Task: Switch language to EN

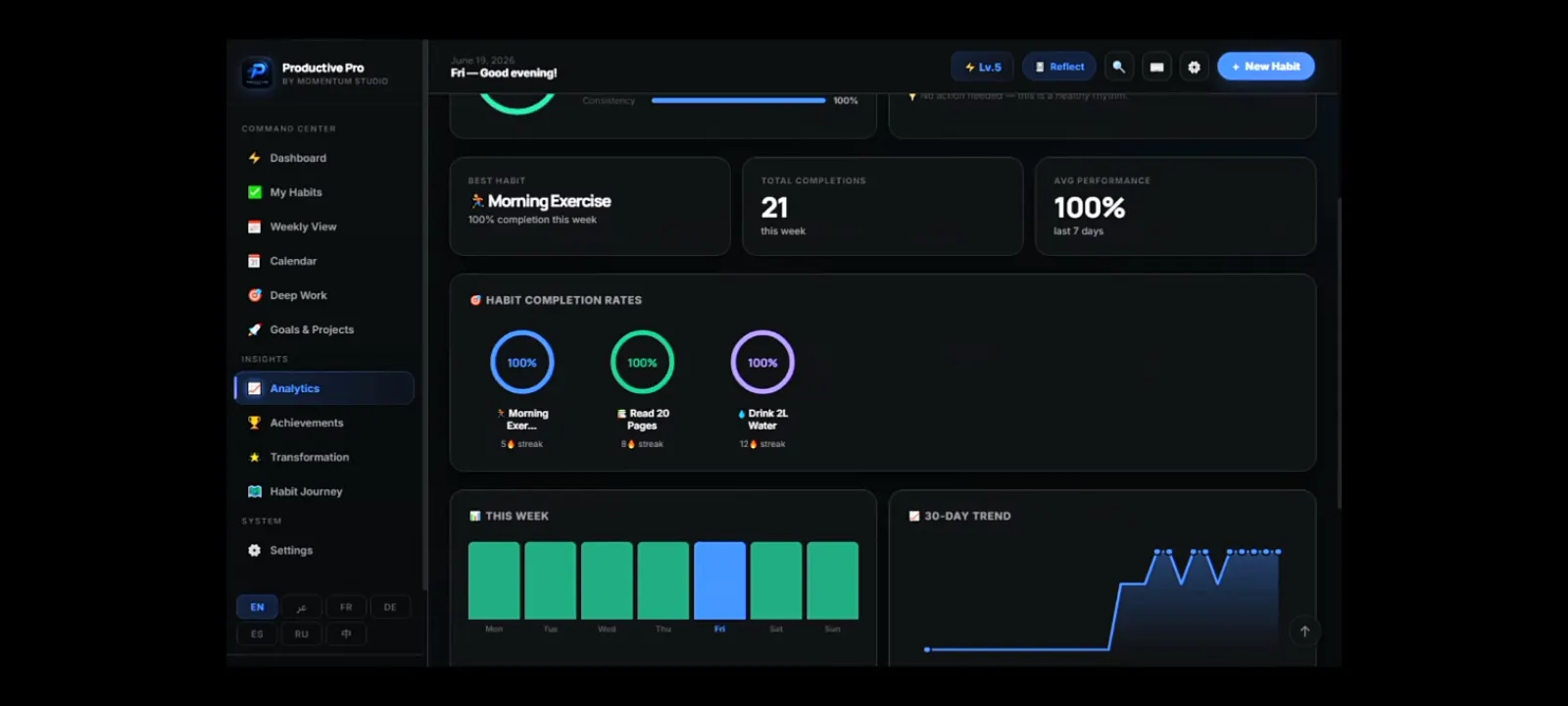Action: 257,607
